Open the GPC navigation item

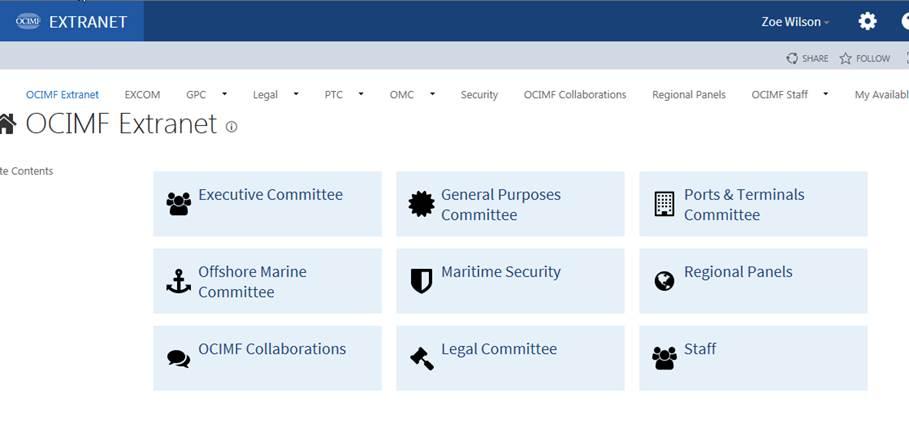(x=196, y=94)
